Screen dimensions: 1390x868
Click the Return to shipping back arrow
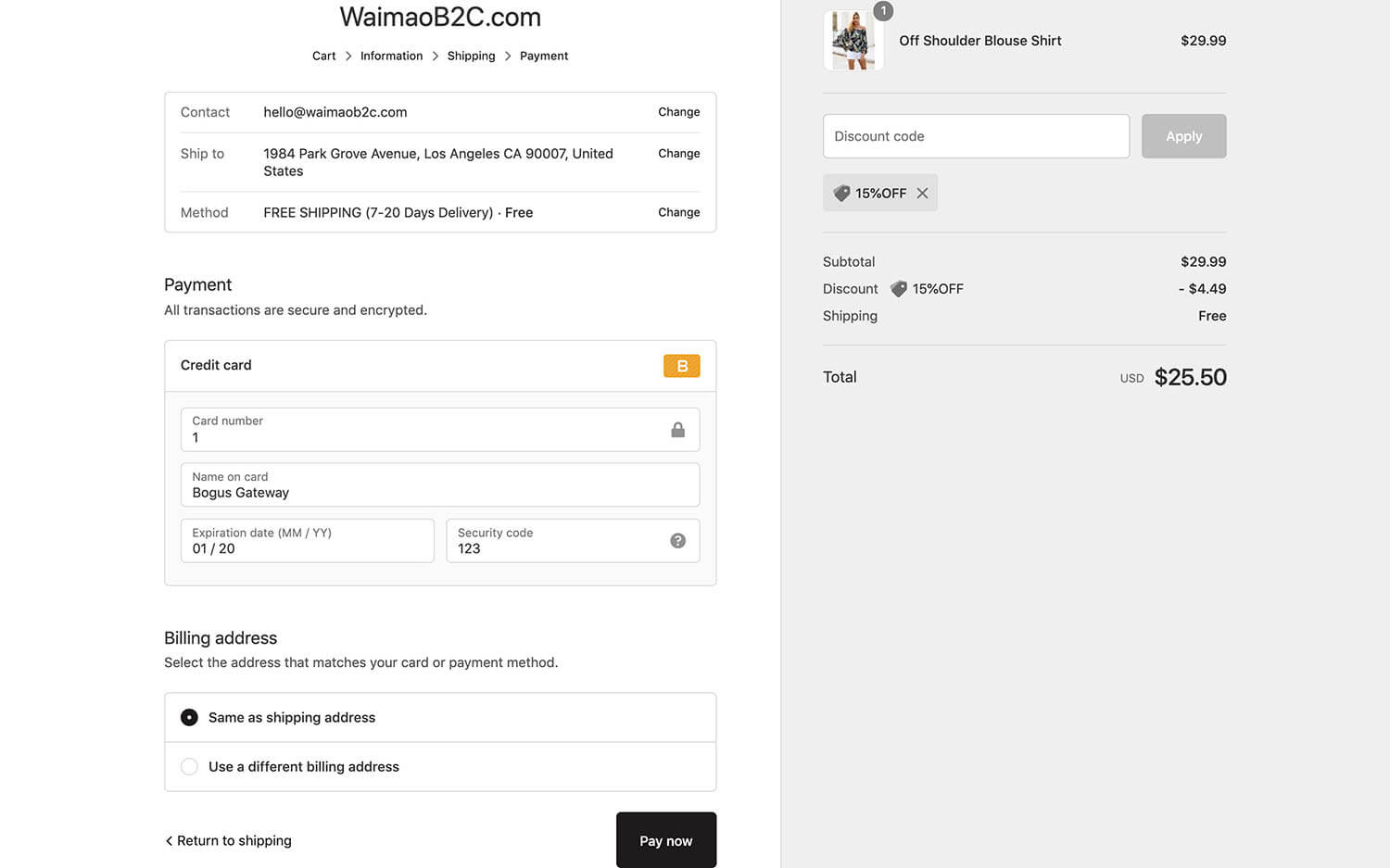(x=169, y=841)
